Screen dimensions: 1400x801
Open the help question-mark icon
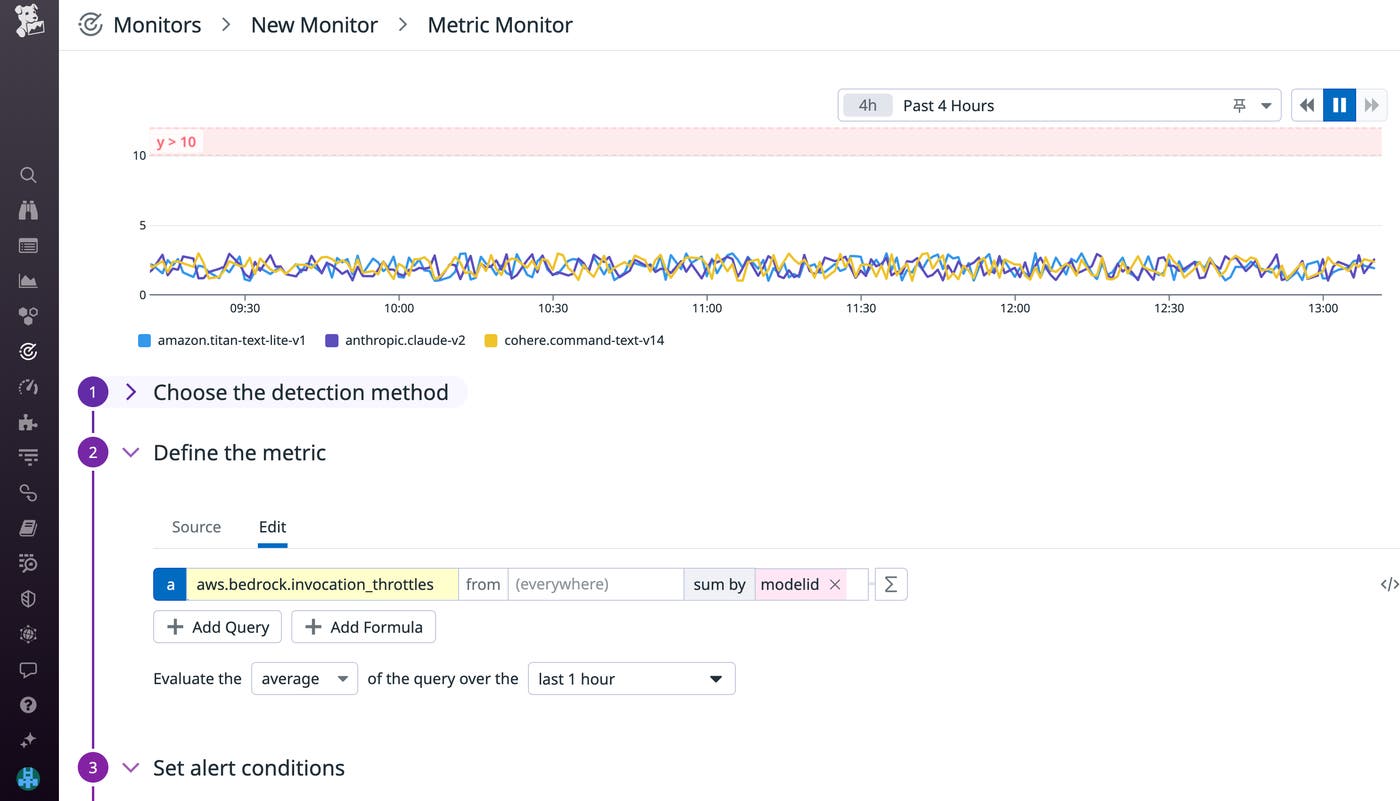coord(28,704)
